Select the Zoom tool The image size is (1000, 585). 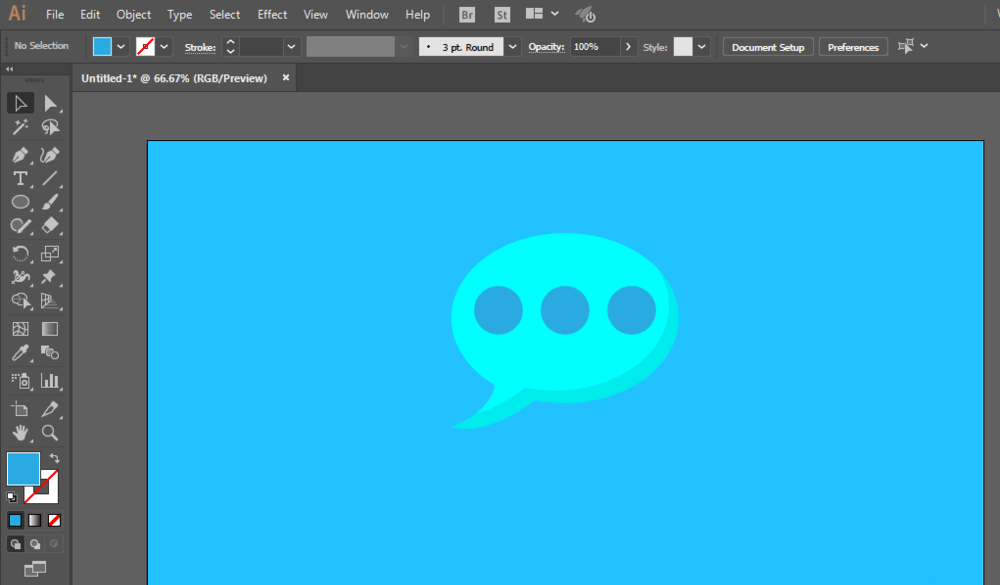(50, 433)
